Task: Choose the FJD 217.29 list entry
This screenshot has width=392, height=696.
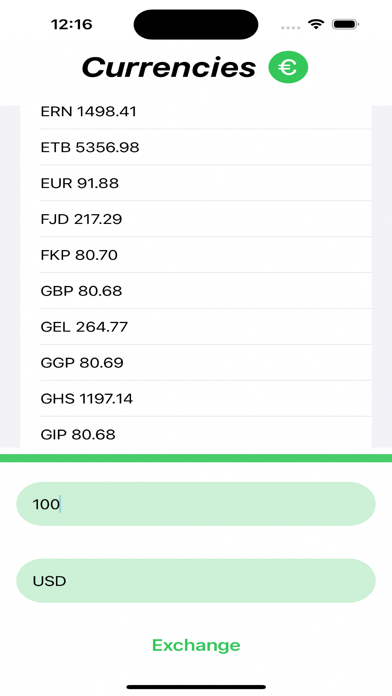Action: pyautogui.click(x=196, y=219)
